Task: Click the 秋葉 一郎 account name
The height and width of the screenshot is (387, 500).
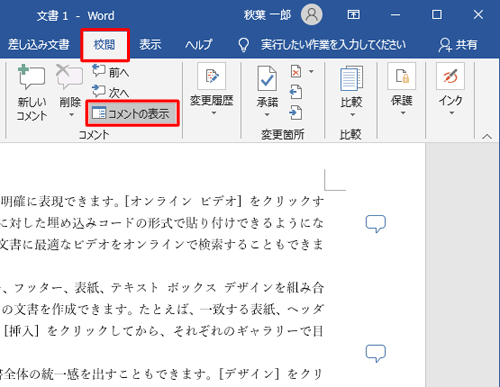Action: click(267, 15)
